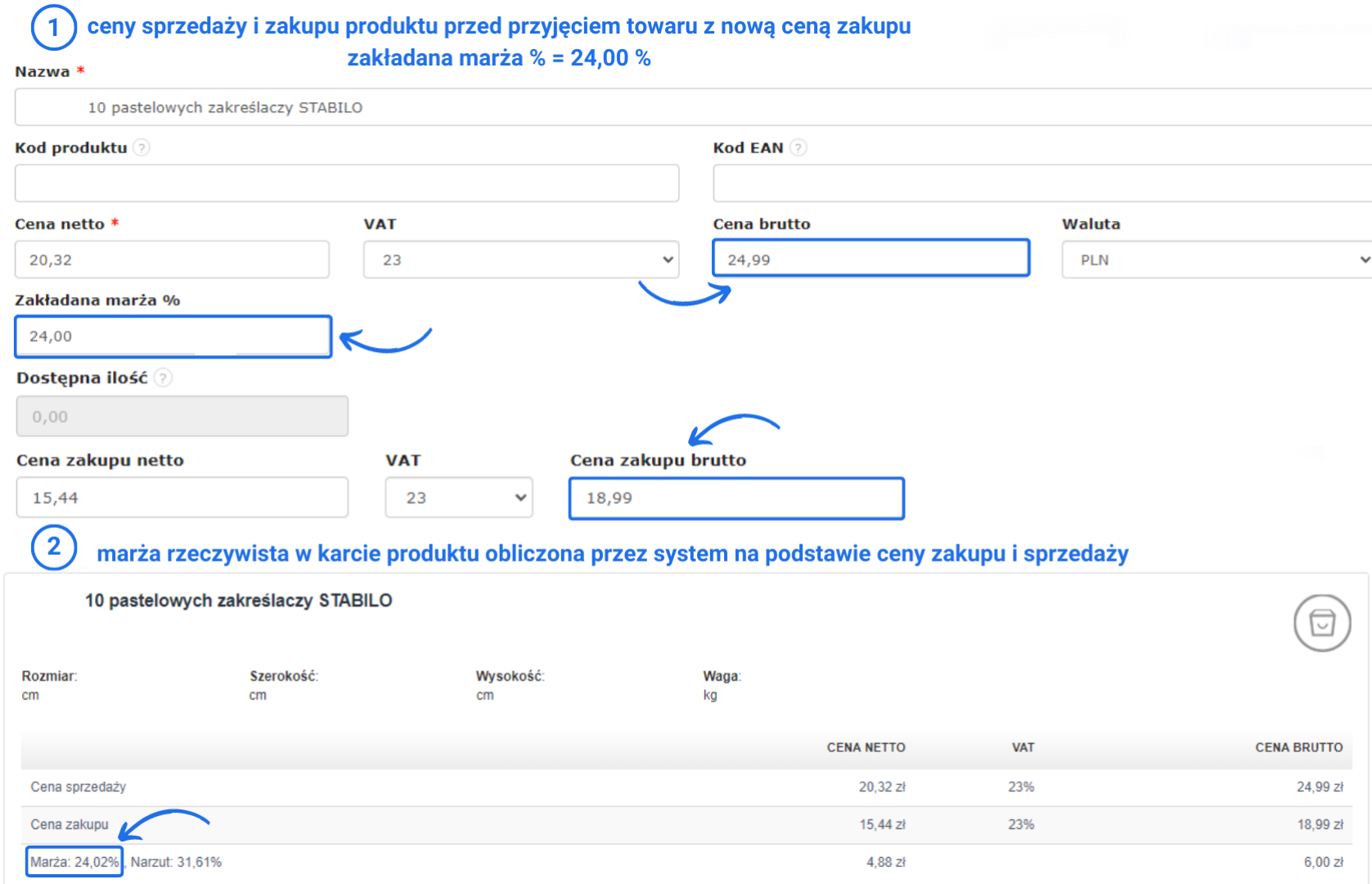Select the Narzut: 31,61% markup text
The height and width of the screenshot is (884, 1372).
click(176, 862)
